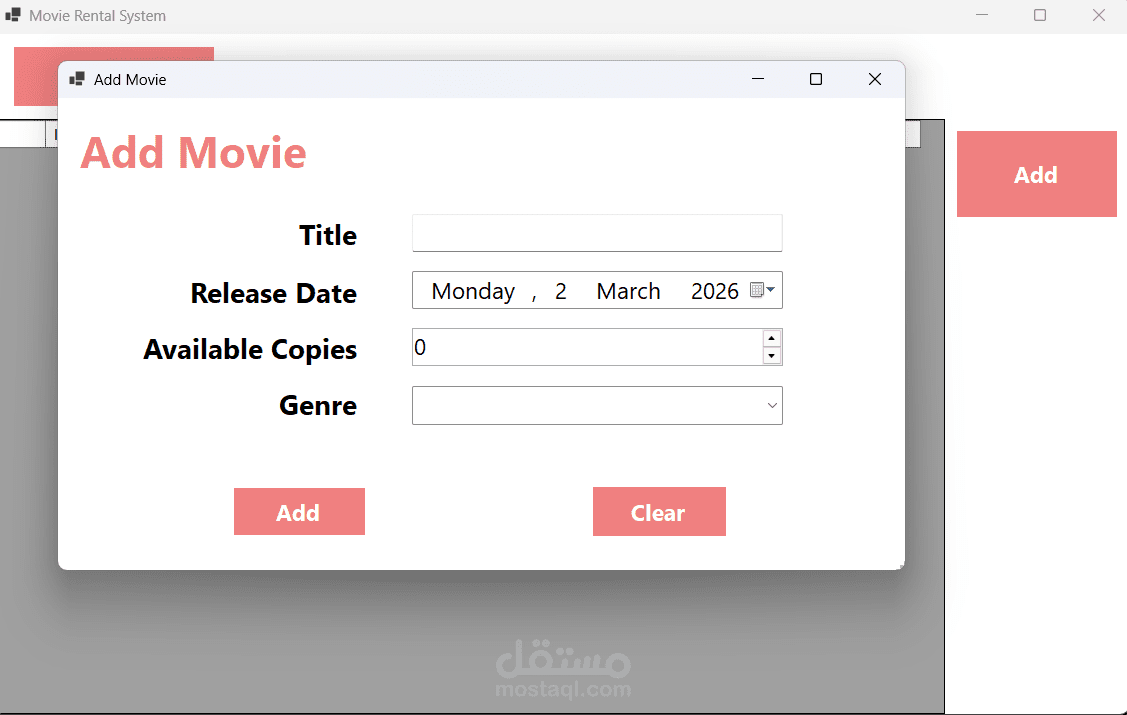
Task: Select the year 2026 in Release Date
Action: point(714,291)
